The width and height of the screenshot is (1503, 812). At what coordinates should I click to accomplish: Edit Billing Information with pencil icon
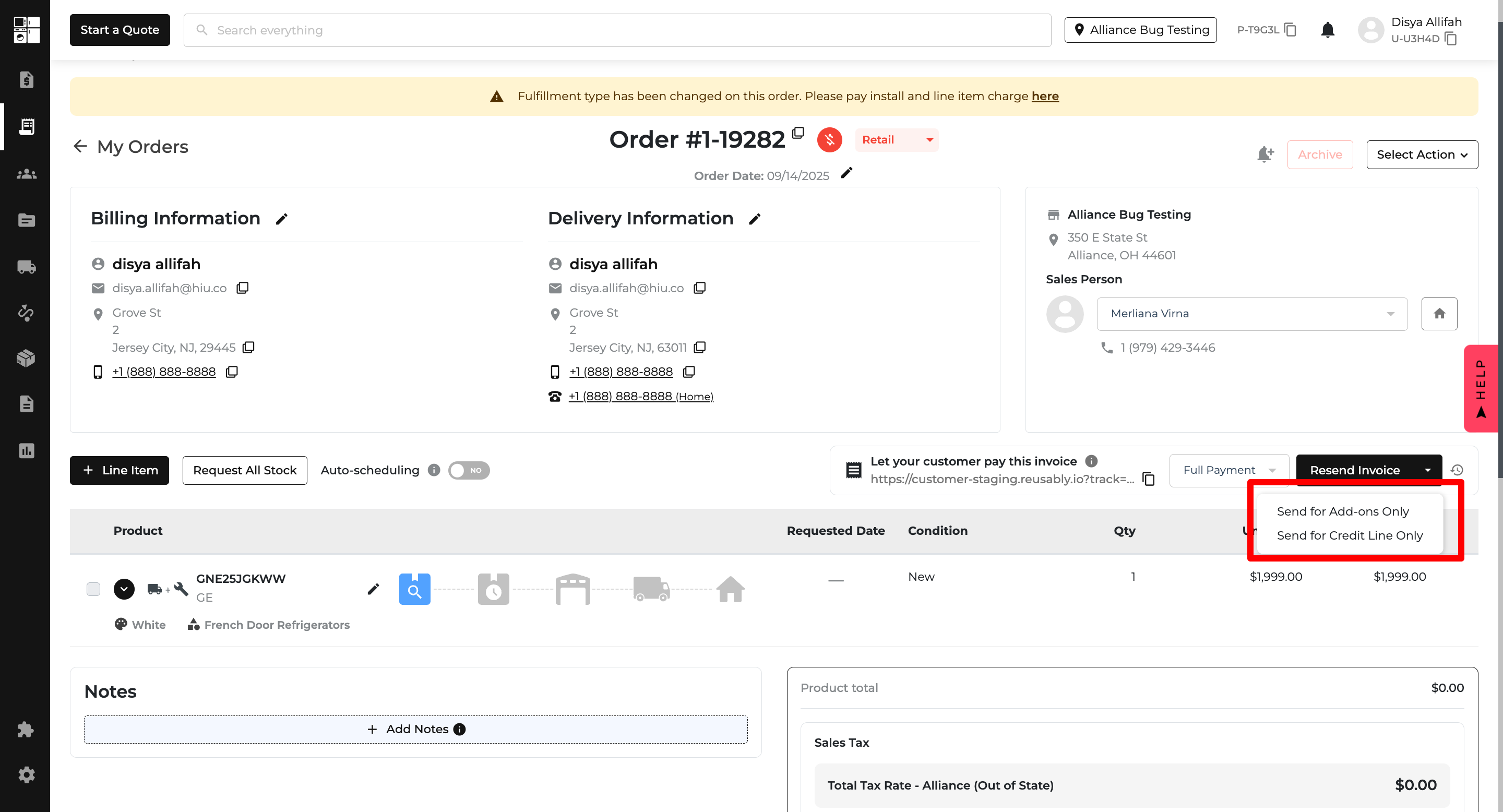point(281,219)
